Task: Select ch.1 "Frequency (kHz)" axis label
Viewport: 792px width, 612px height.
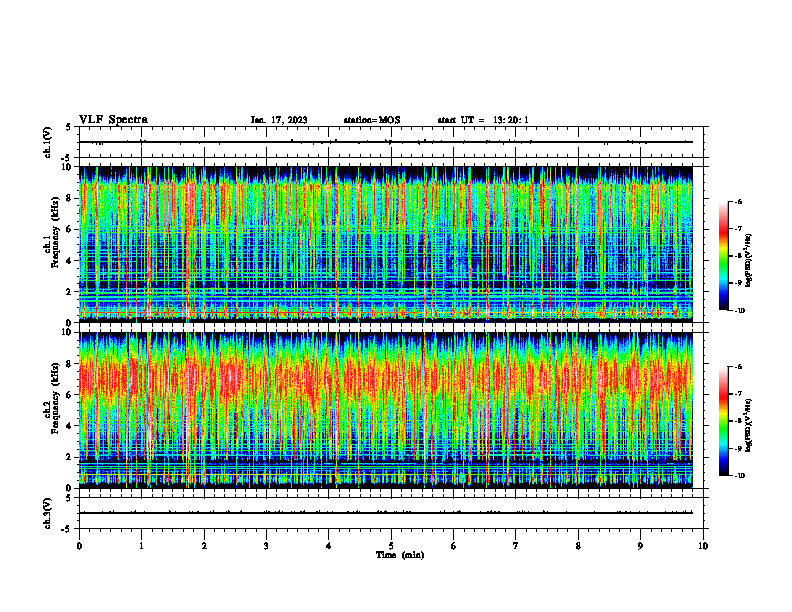Action: 55,232
